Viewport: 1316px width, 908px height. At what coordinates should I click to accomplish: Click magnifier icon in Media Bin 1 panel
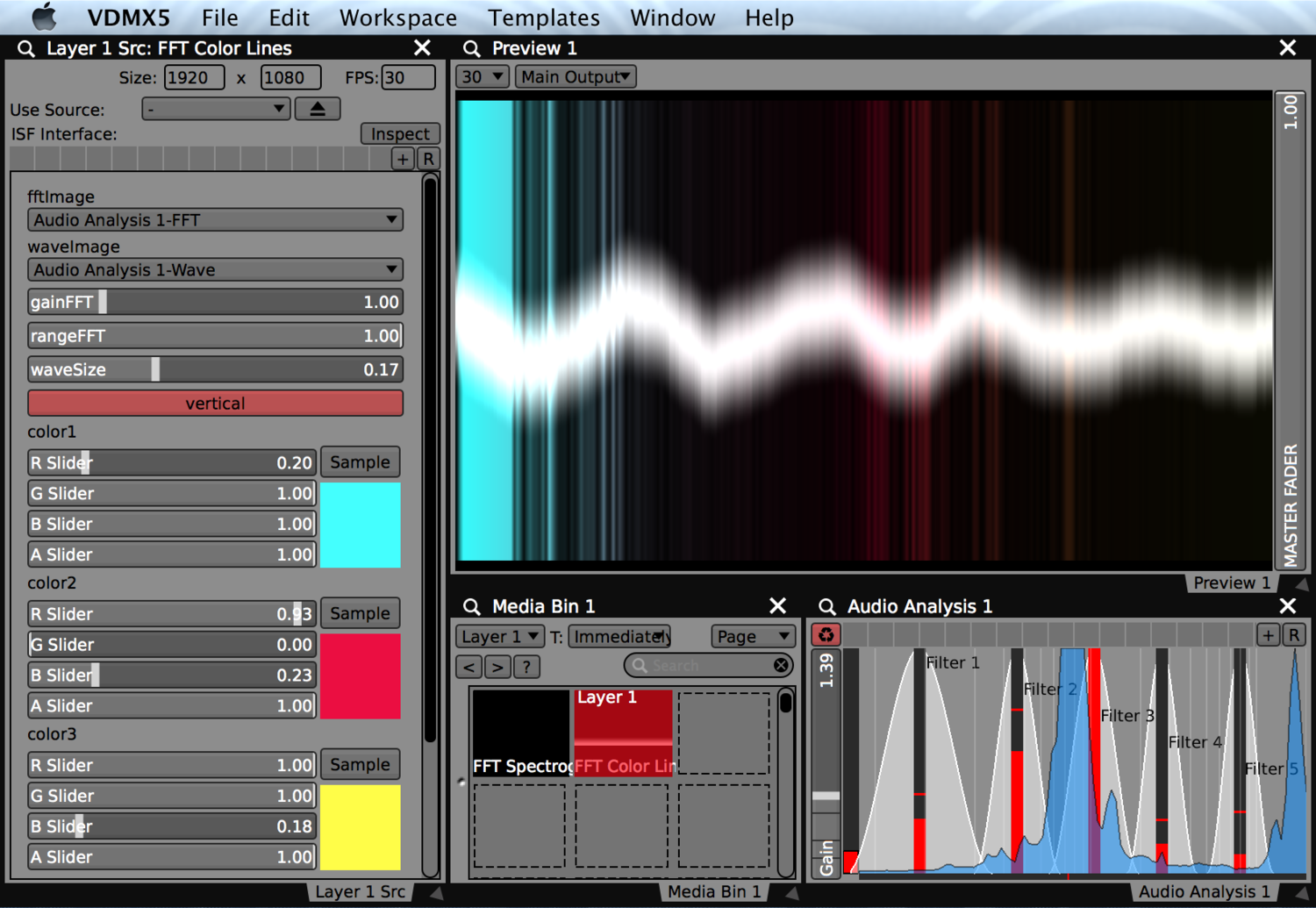tap(472, 606)
